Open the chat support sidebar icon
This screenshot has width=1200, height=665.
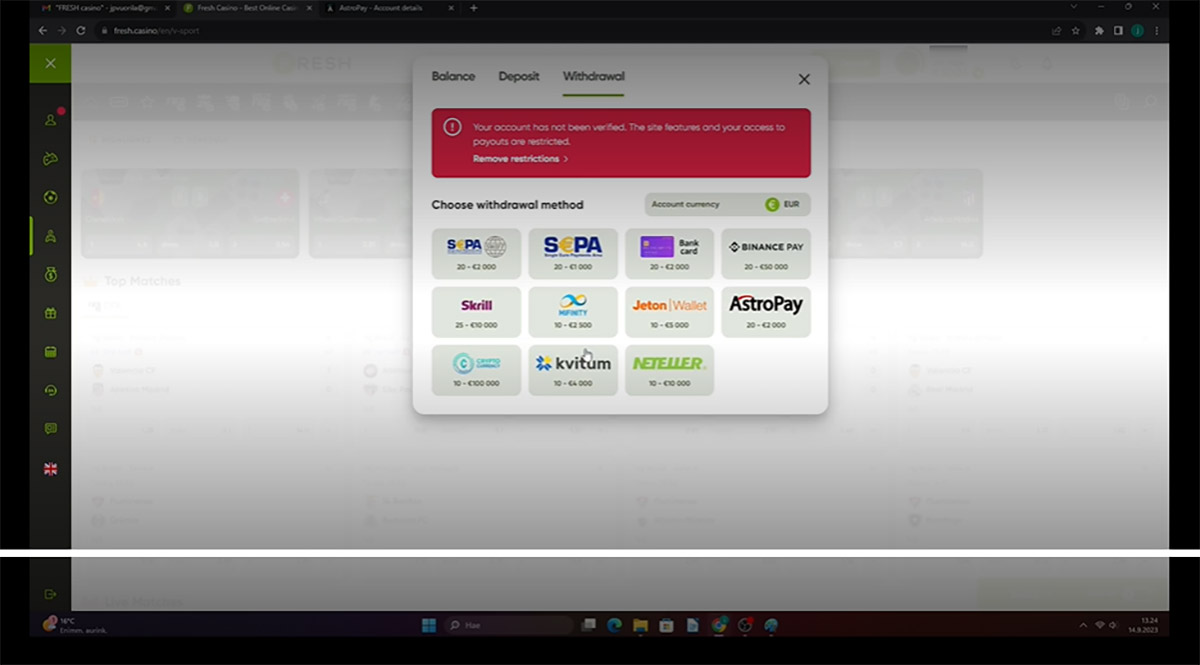pyautogui.click(x=50, y=429)
